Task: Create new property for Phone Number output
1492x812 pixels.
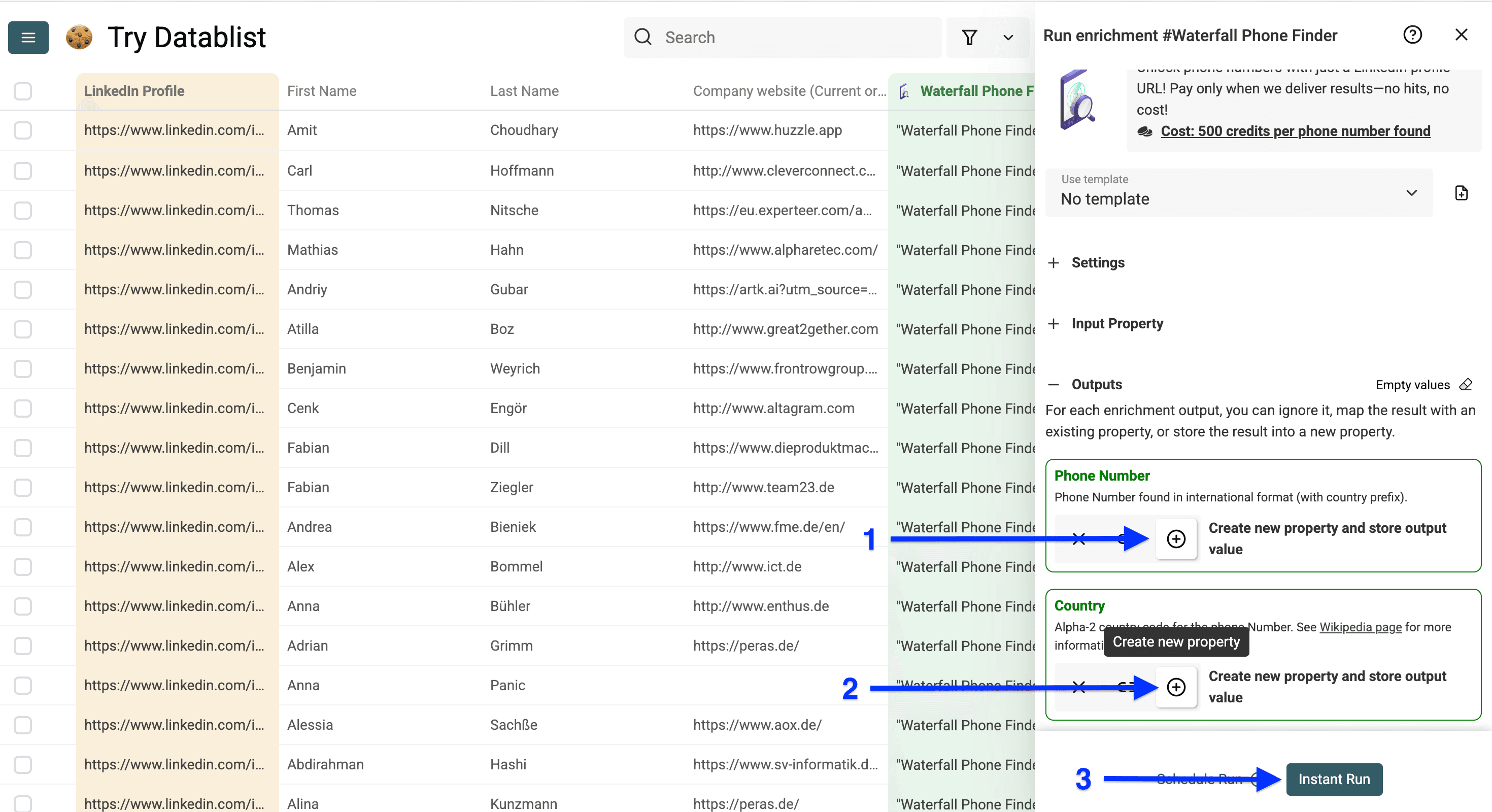Action: point(1176,538)
